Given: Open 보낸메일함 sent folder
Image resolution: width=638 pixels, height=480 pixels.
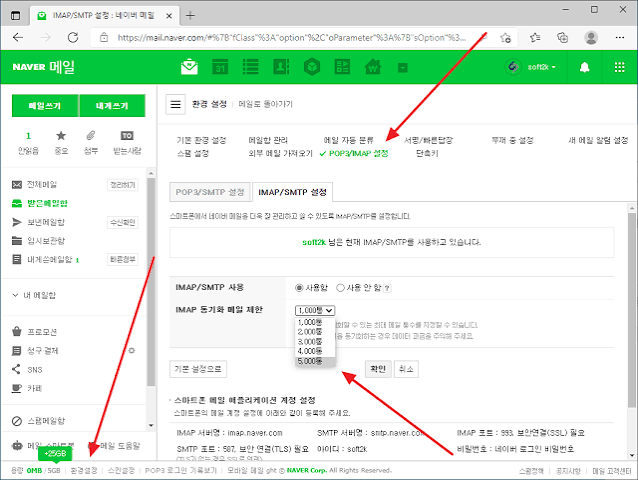Looking at the screenshot, I should coord(46,222).
